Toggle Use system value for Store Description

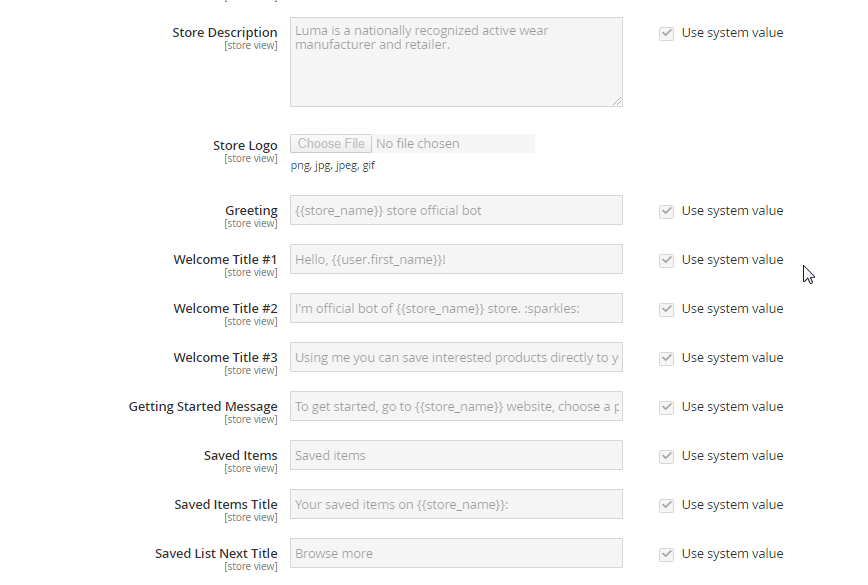pos(666,33)
